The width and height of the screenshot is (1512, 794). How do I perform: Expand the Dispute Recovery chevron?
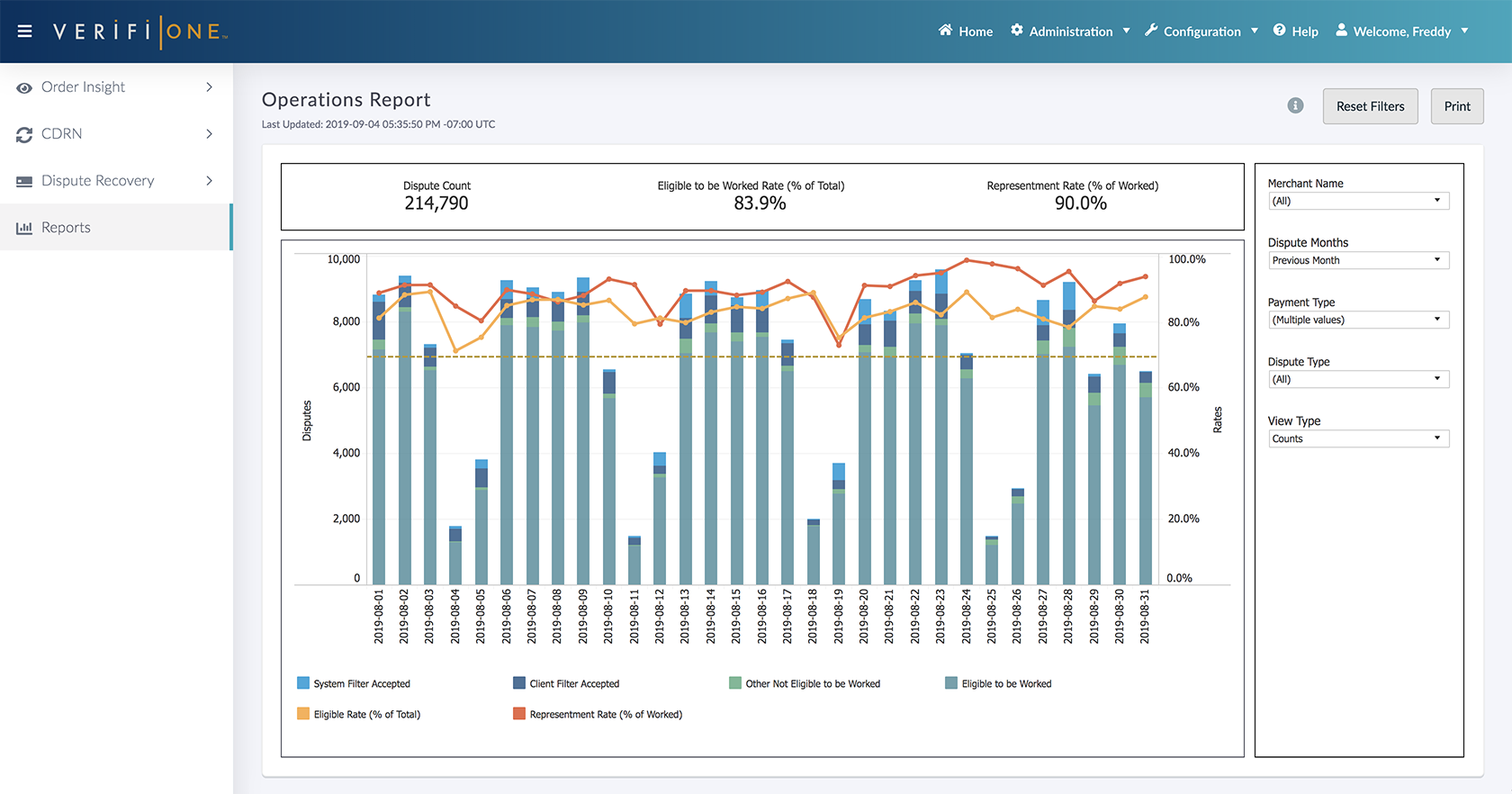[209, 181]
